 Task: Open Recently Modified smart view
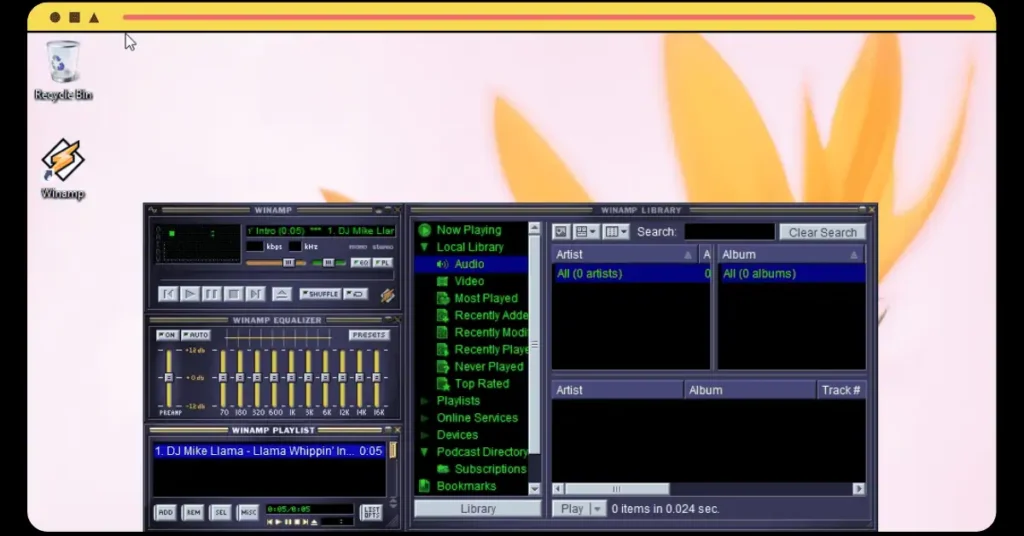[491, 332]
